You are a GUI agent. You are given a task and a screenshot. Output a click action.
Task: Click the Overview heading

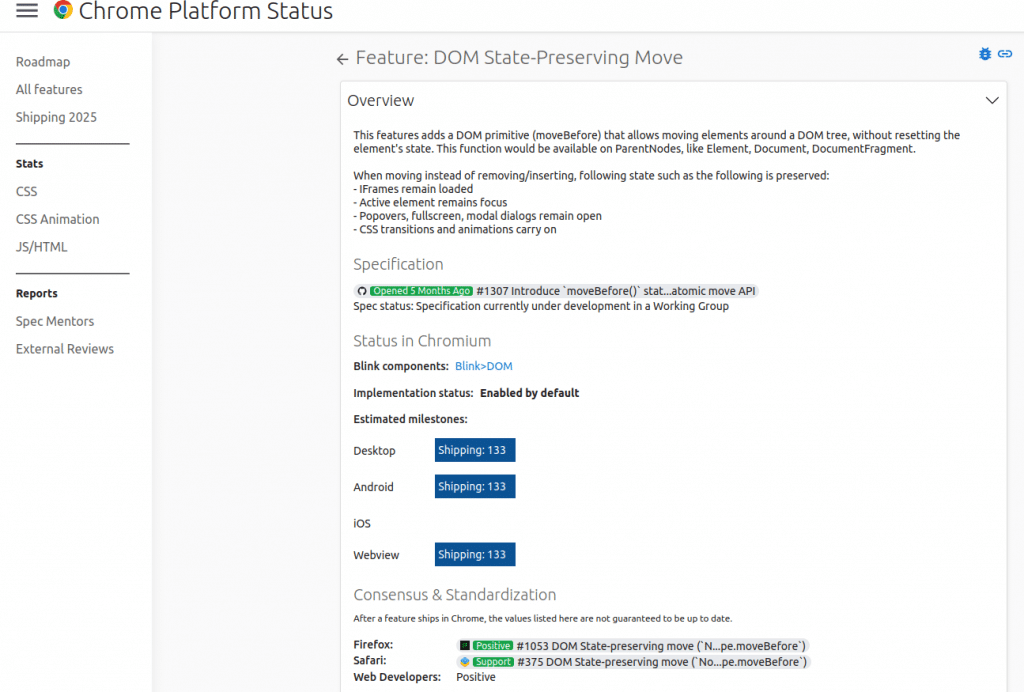click(x=381, y=101)
